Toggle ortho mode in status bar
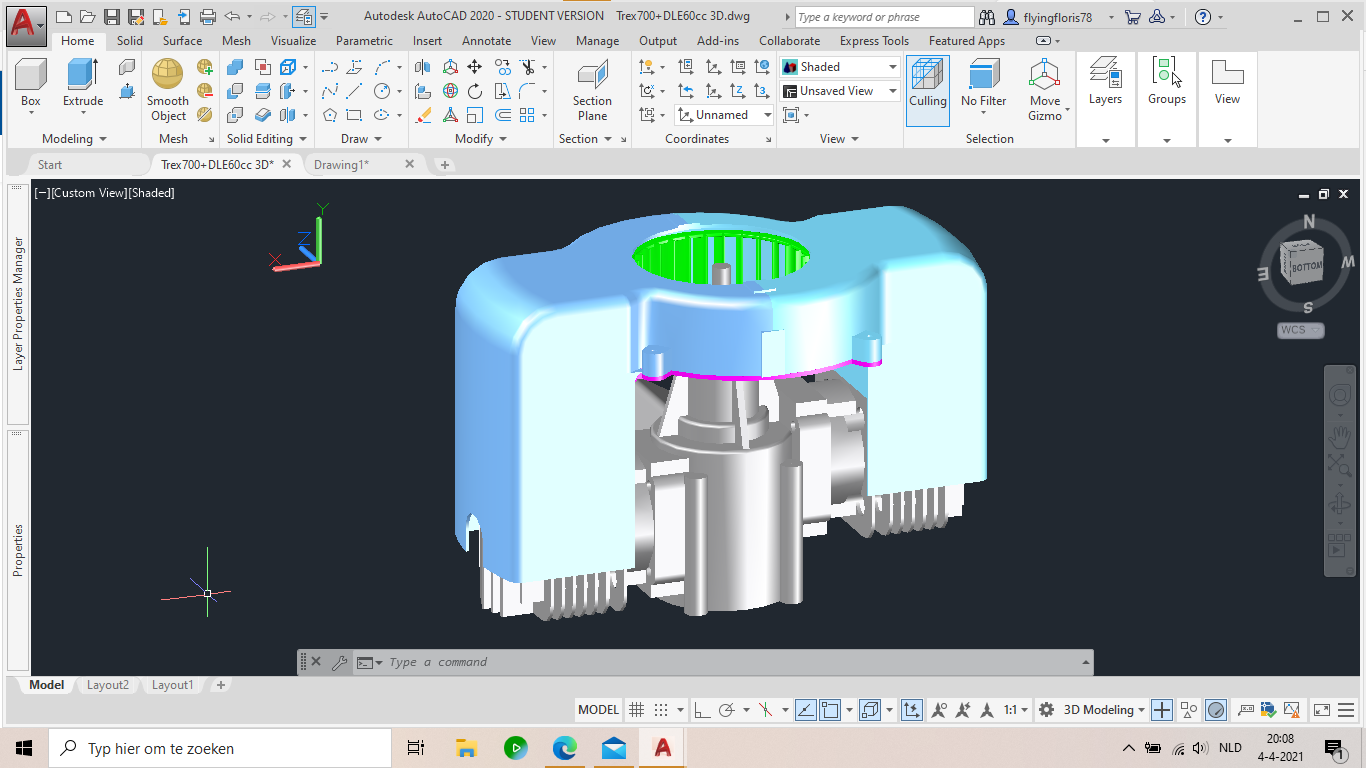Screen dimensions: 1366x768 click(x=702, y=710)
